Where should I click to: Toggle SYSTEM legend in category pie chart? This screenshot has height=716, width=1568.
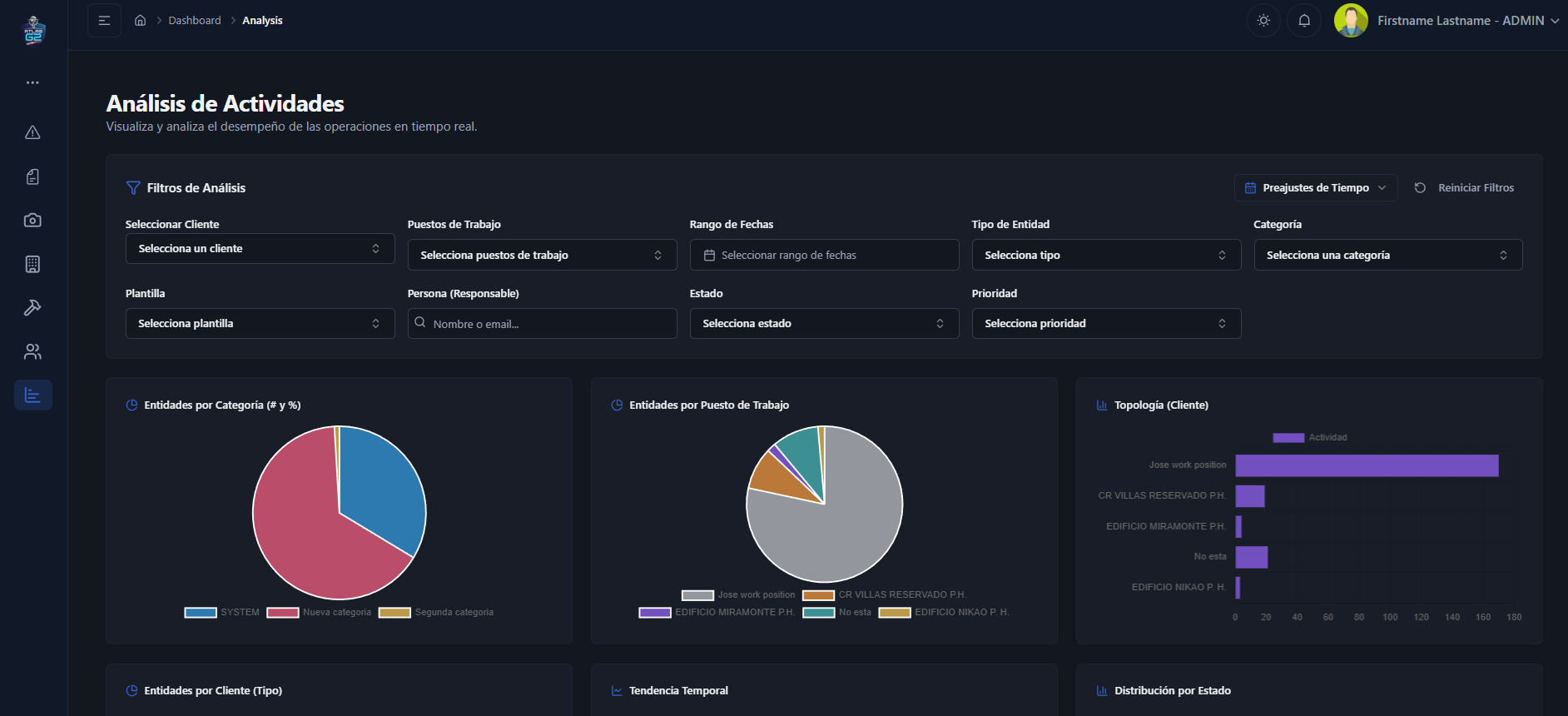[221, 613]
